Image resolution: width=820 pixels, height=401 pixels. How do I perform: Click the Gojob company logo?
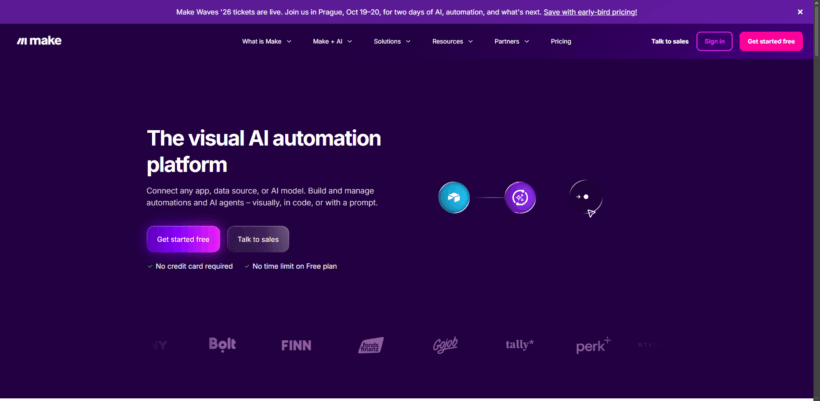445,346
